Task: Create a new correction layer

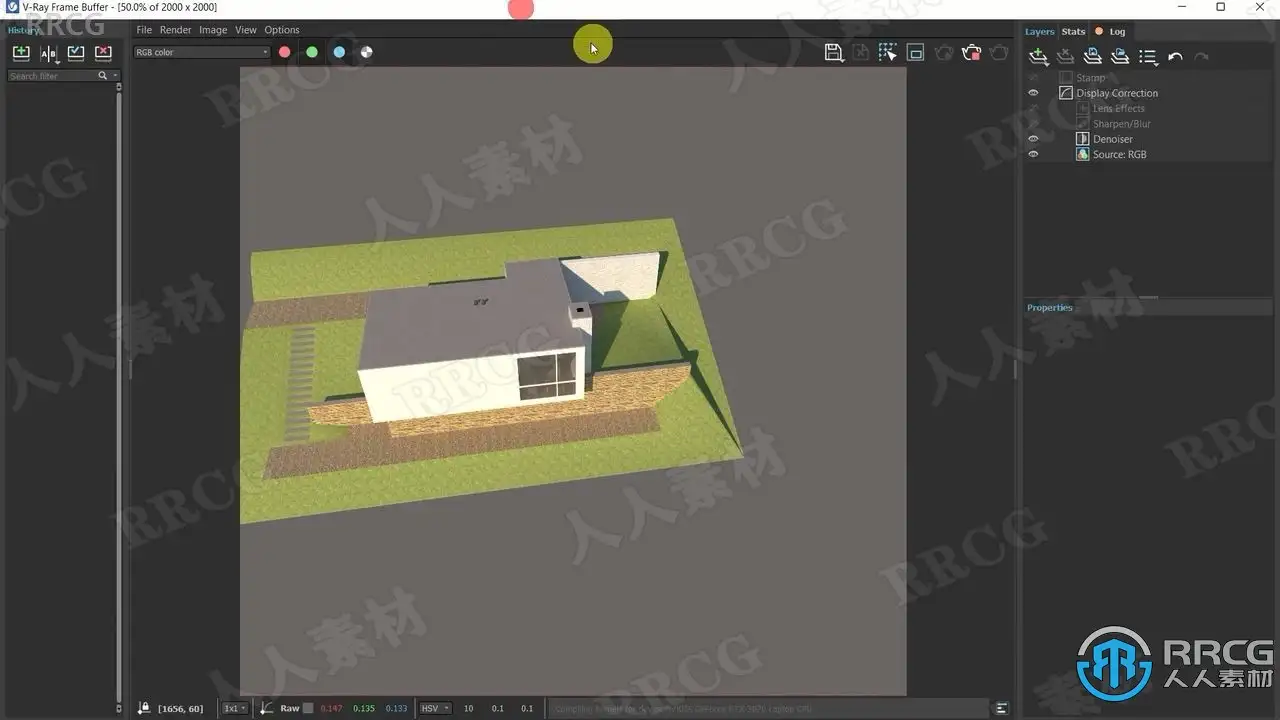Action: (1039, 57)
